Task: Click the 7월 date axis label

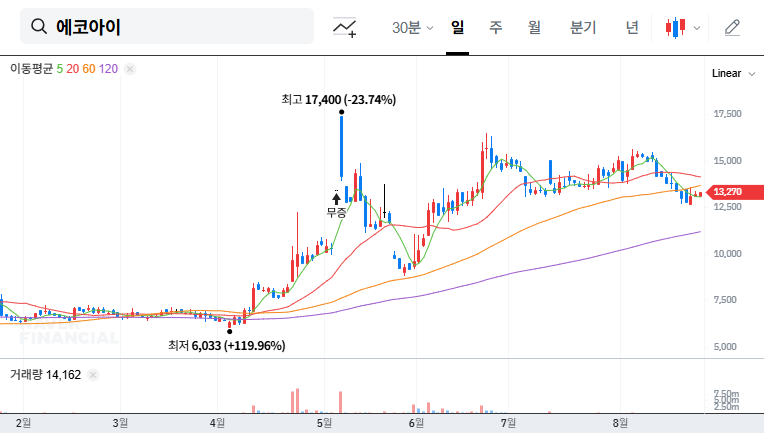Action: [508, 423]
